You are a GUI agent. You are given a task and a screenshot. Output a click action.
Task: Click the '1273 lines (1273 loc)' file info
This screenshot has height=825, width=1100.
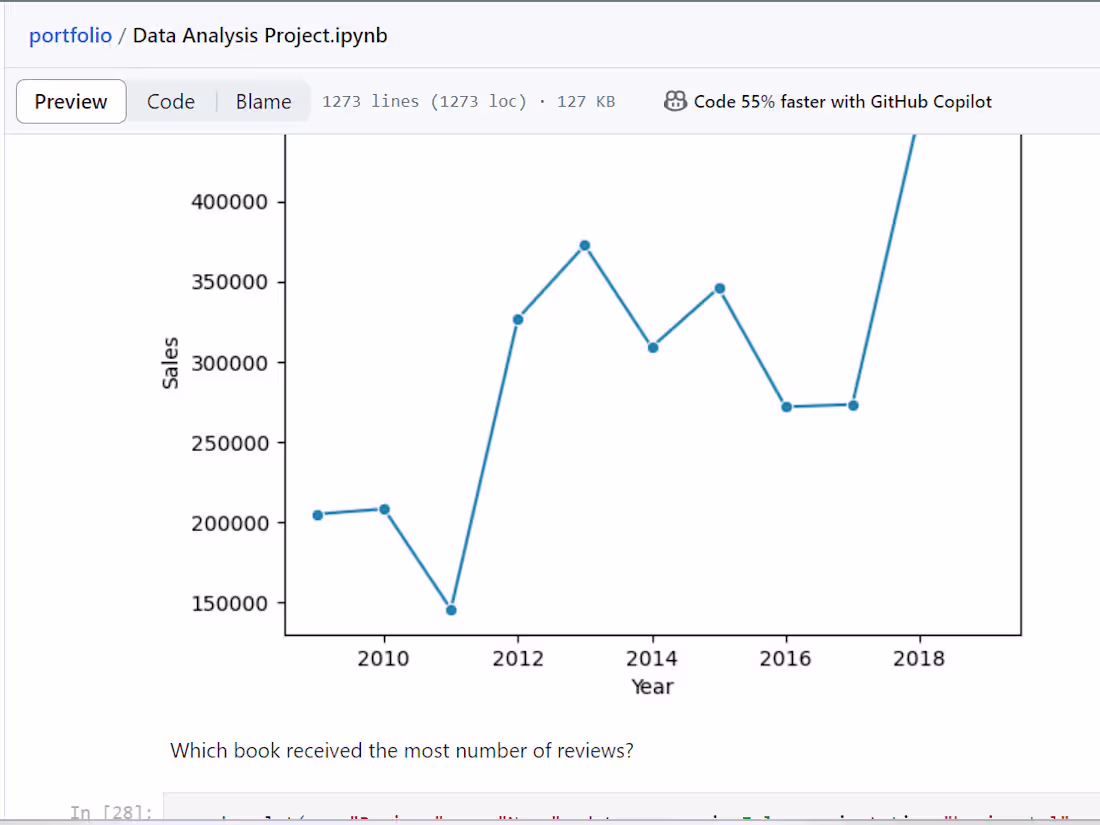click(424, 101)
